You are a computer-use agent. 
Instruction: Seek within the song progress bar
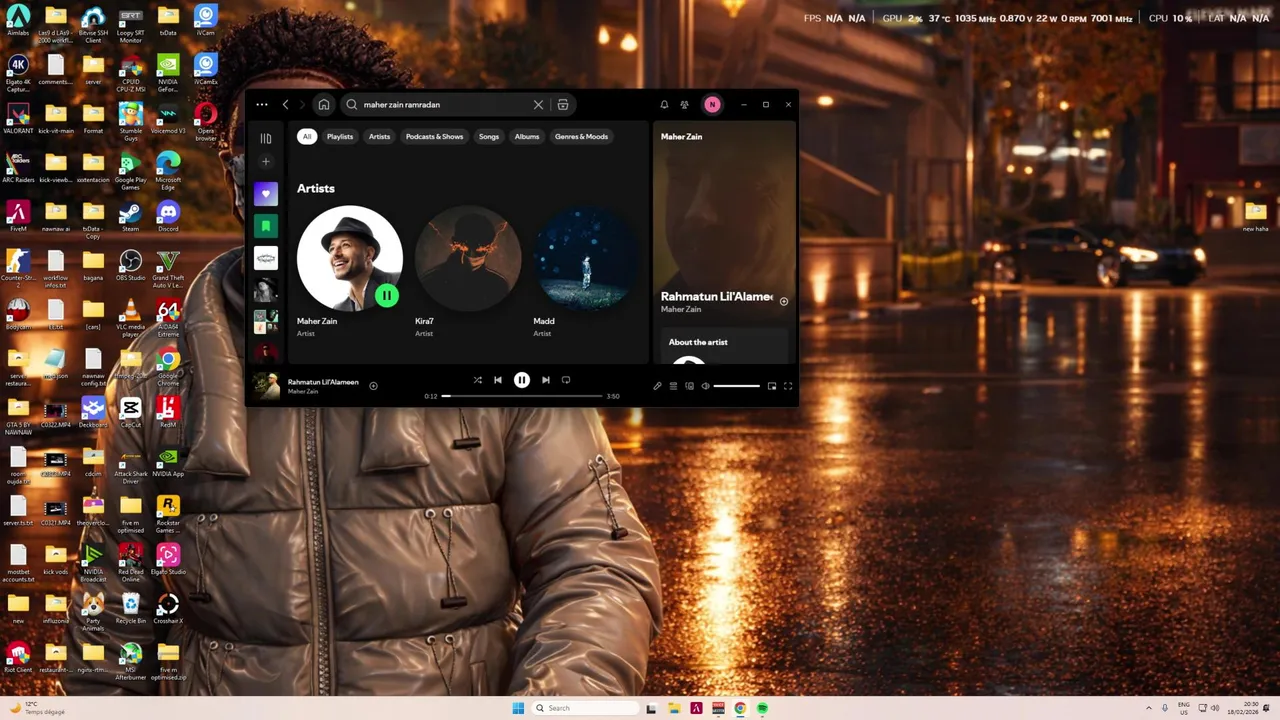[x=523, y=396]
